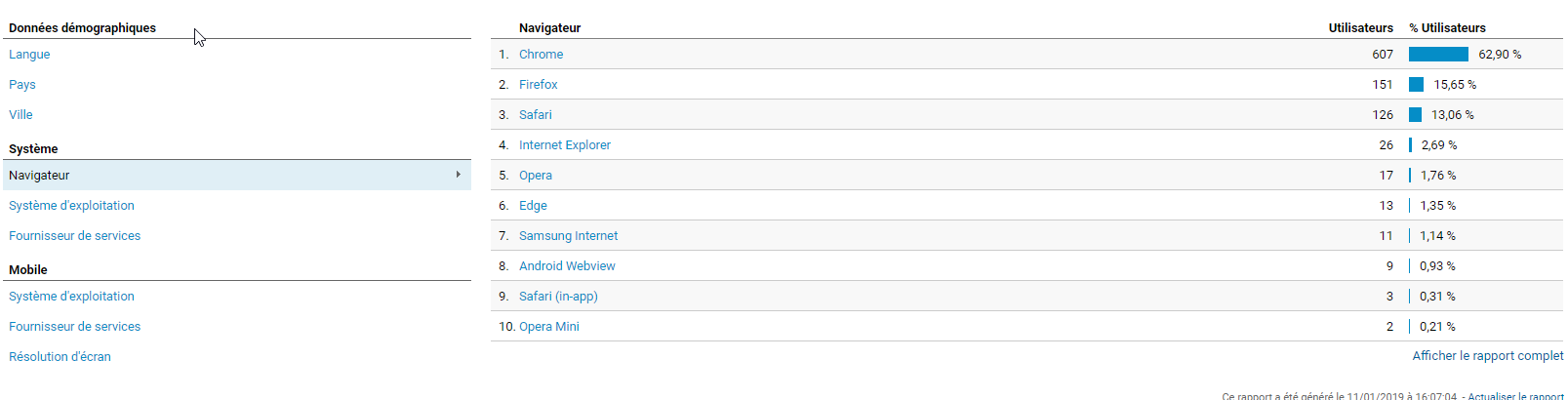Click the Android Webview link

(567, 266)
